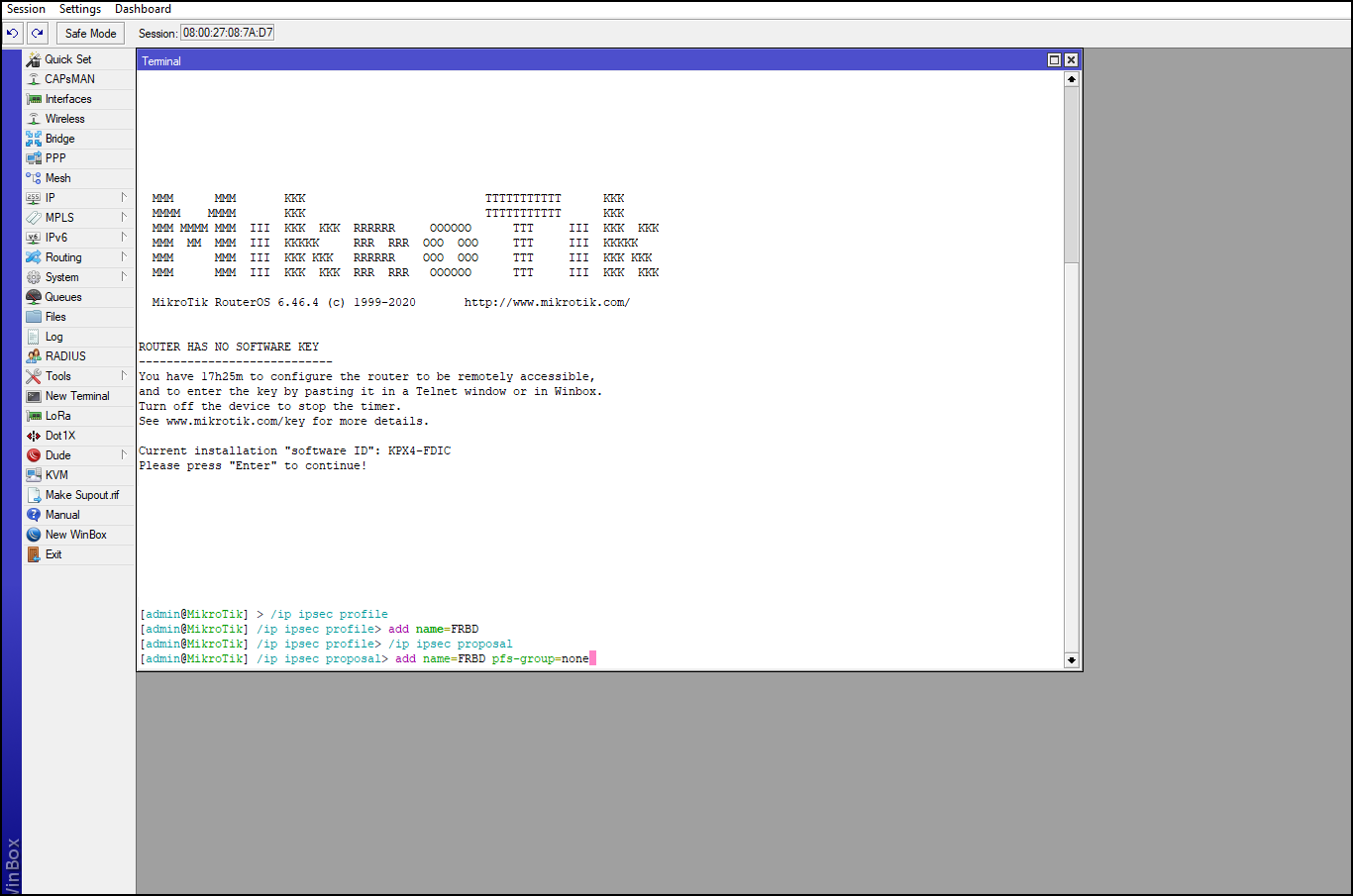
Task: Open the Bridge settings
Action: 58,138
